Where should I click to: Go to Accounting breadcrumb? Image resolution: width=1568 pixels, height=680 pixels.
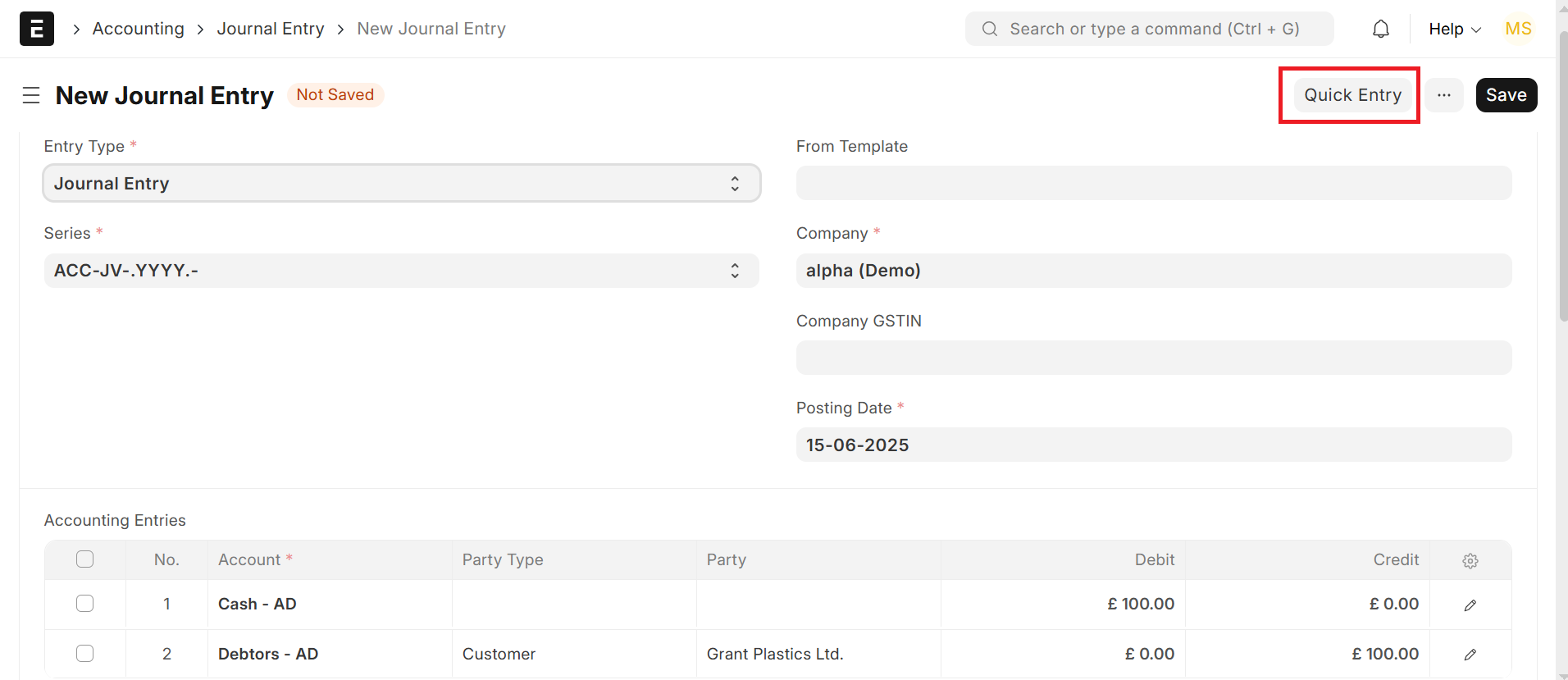138,29
